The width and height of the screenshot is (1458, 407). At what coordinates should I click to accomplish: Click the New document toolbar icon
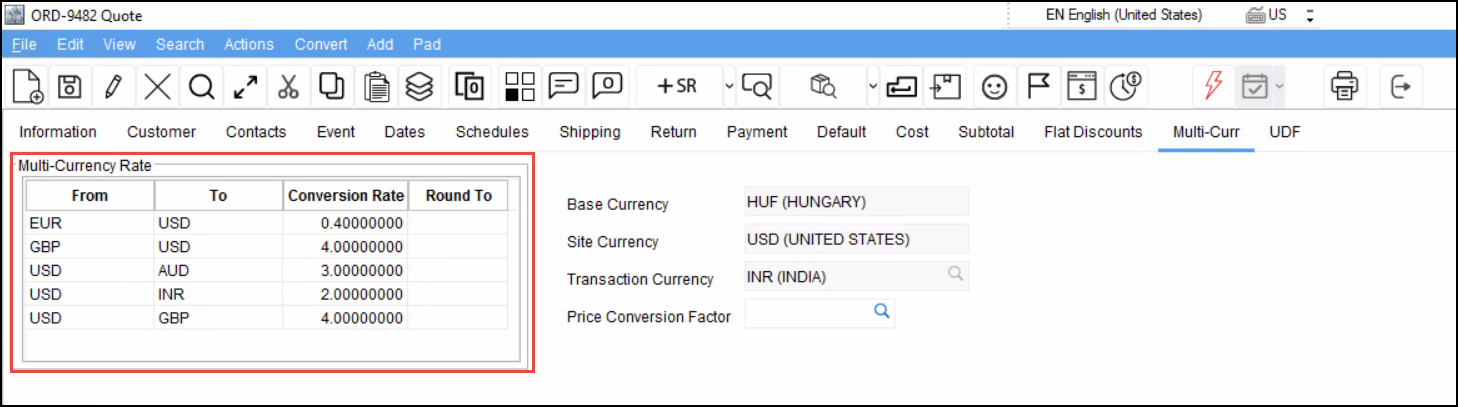pyautogui.click(x=28, y=87)
